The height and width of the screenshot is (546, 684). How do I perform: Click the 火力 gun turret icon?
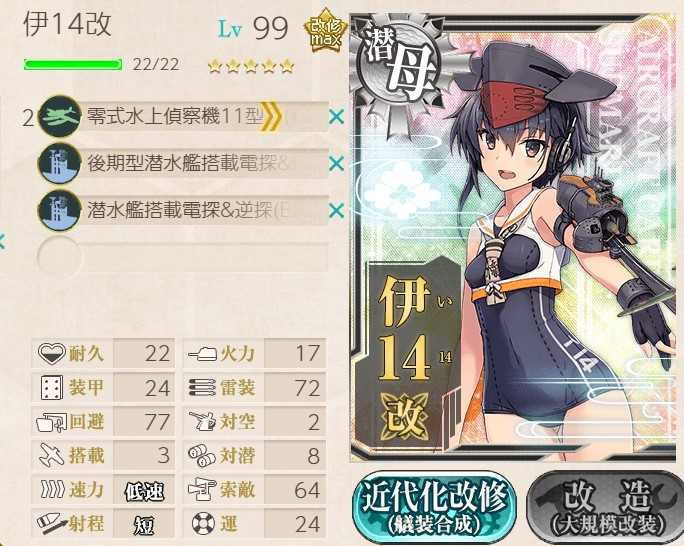202,353
